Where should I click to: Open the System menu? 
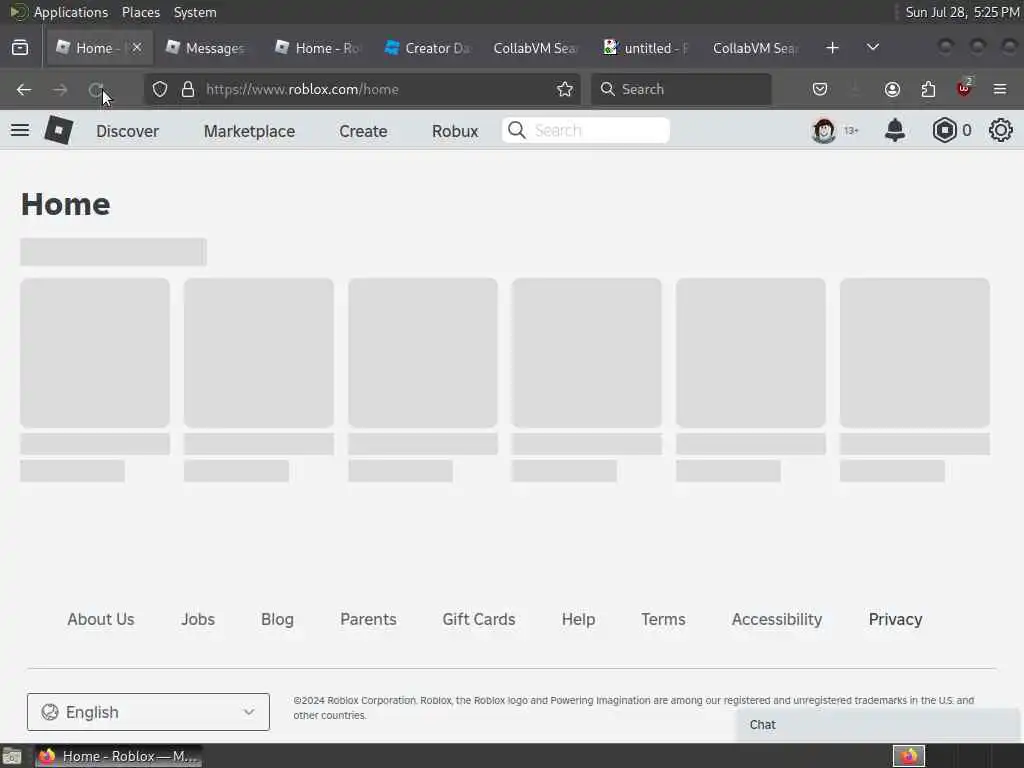click(x=195, y=12)
